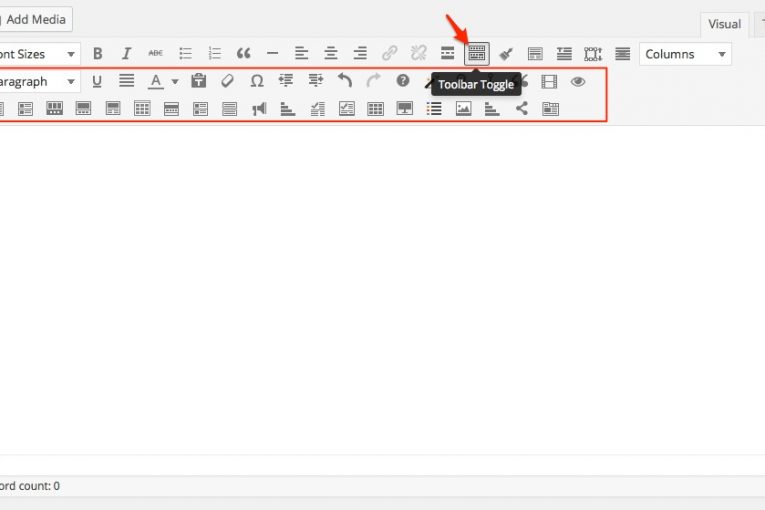Open the question mark help icon

(x=403, y=81)
